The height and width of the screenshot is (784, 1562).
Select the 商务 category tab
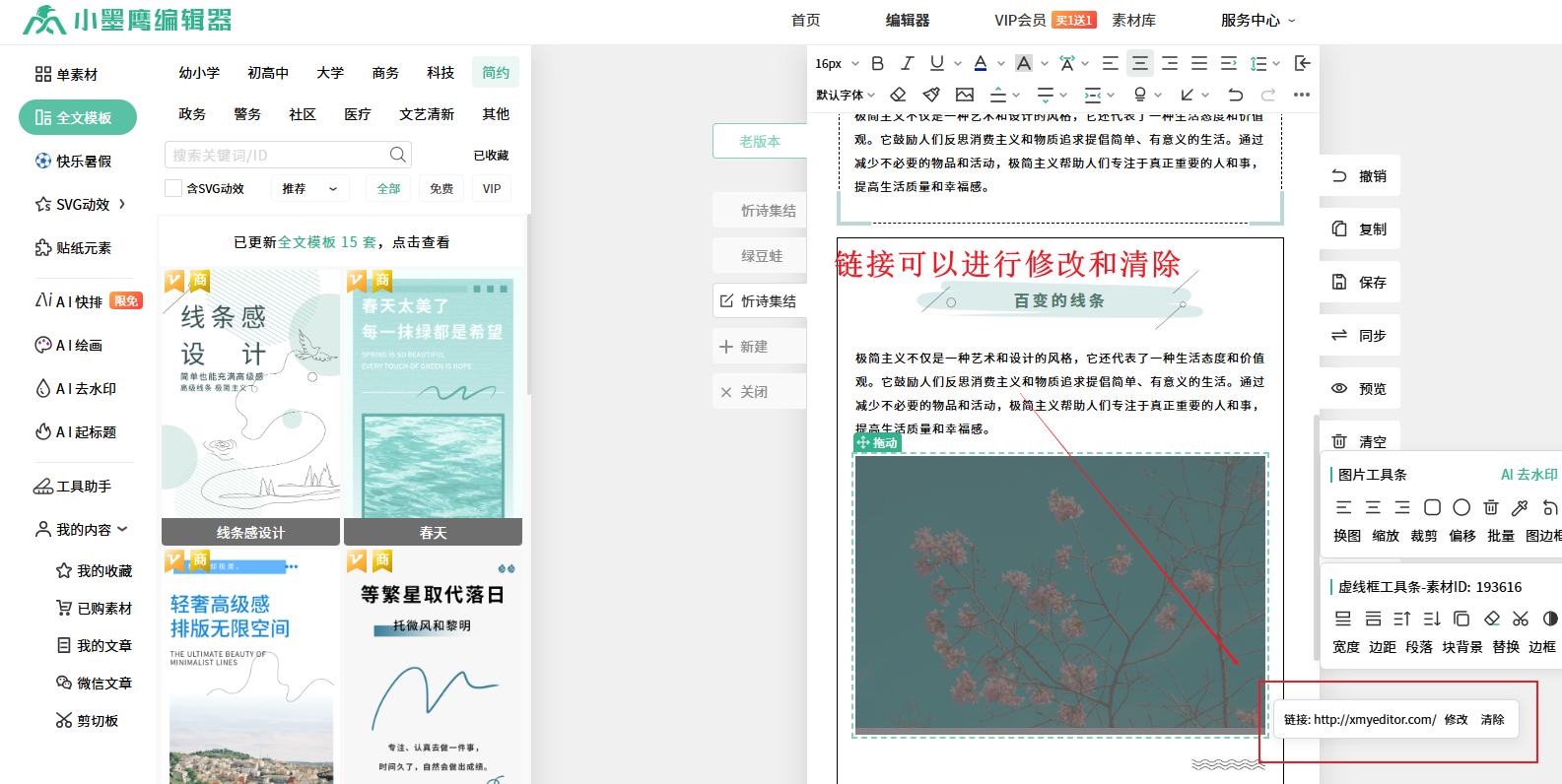click(385, 72)
